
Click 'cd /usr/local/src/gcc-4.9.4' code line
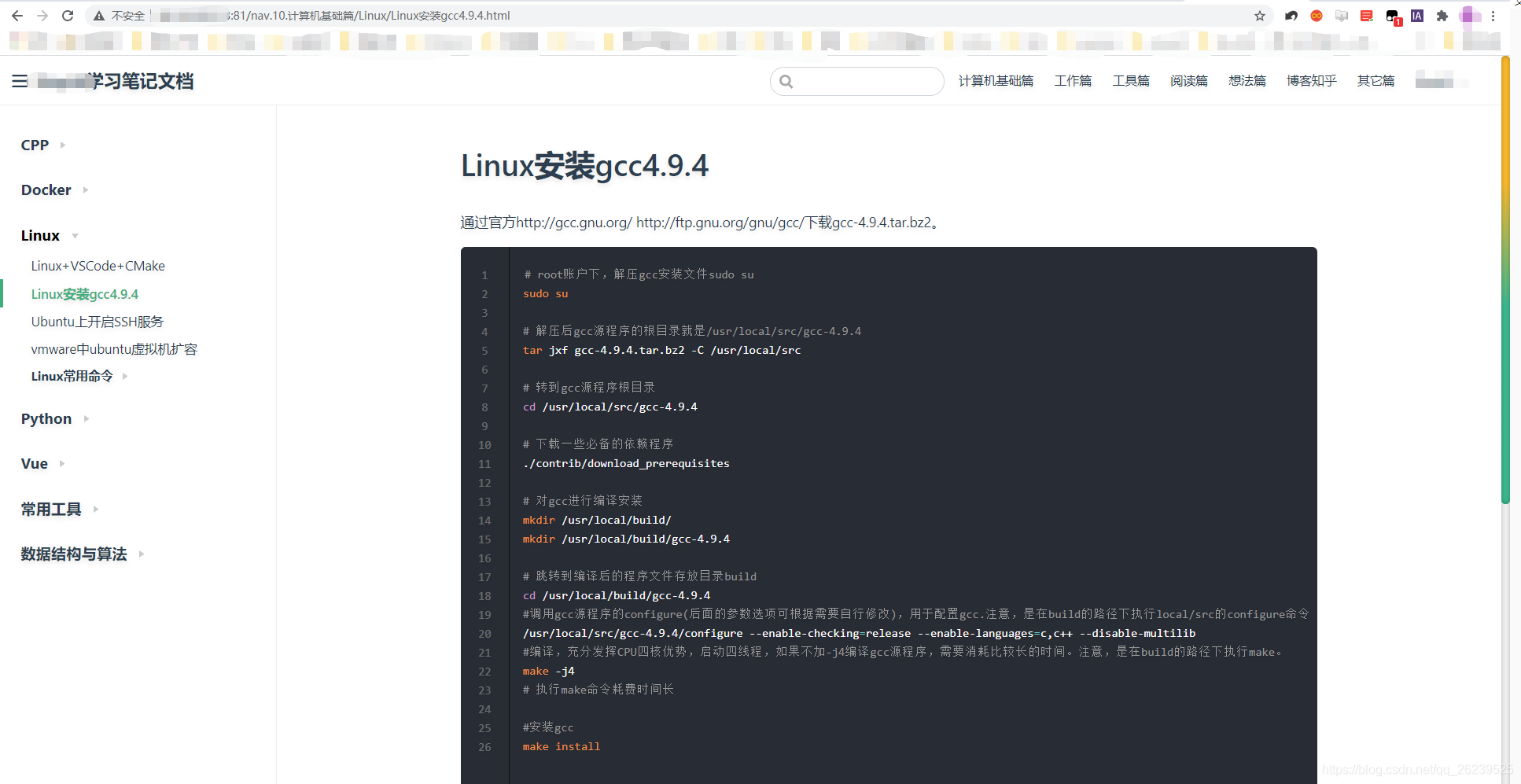(610, 407)
